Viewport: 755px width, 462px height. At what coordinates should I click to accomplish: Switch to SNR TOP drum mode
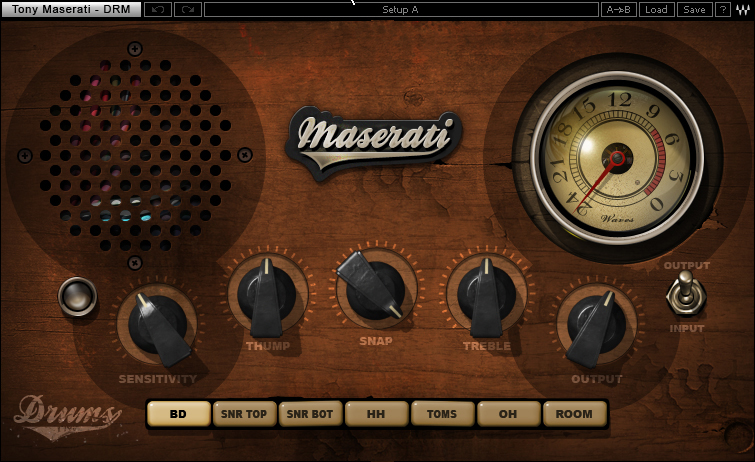pyautogui.click(x=244, y=414)
